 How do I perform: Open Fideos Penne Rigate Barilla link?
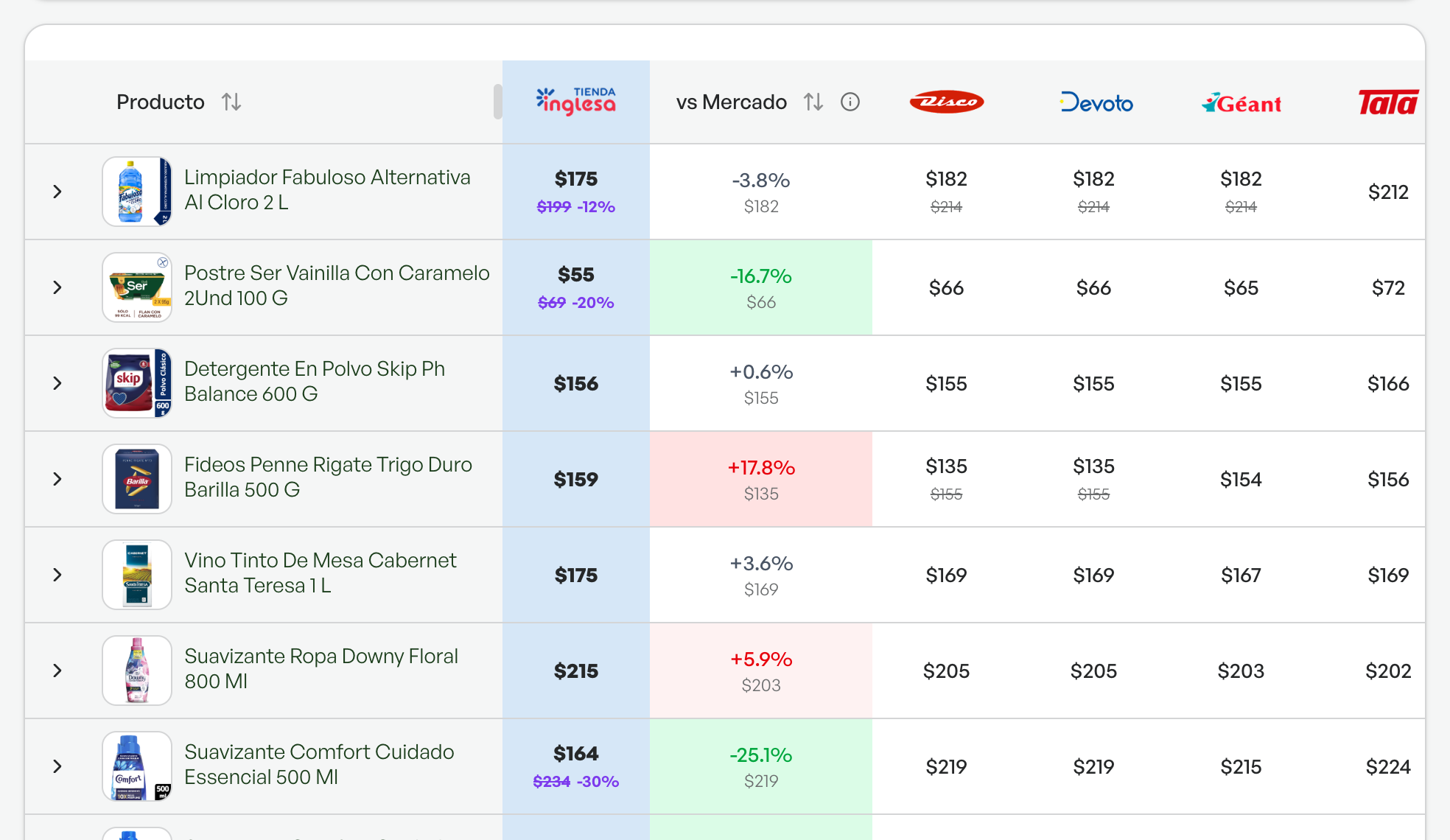coord(328,477)
